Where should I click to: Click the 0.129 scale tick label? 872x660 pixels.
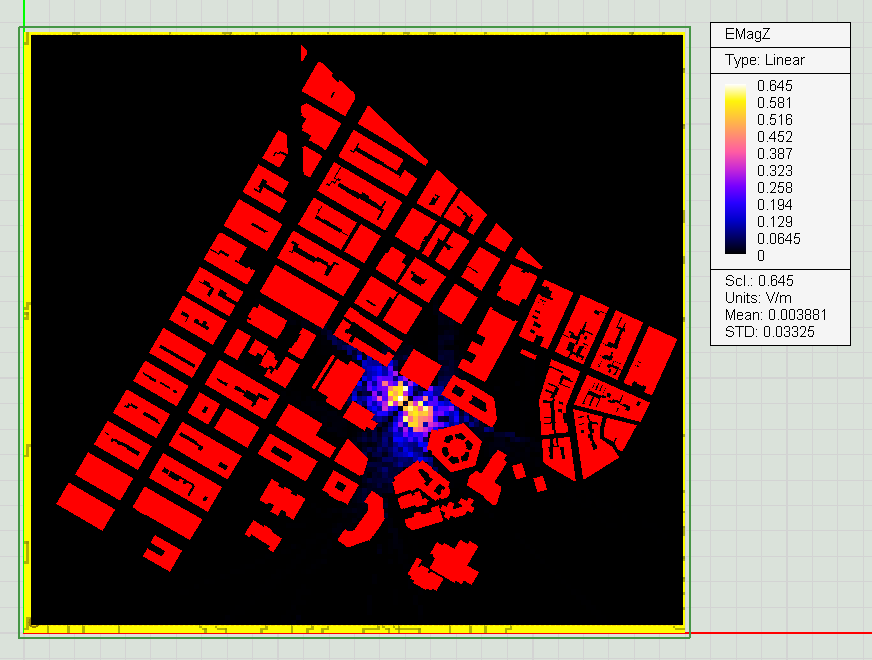coord(775,222)
